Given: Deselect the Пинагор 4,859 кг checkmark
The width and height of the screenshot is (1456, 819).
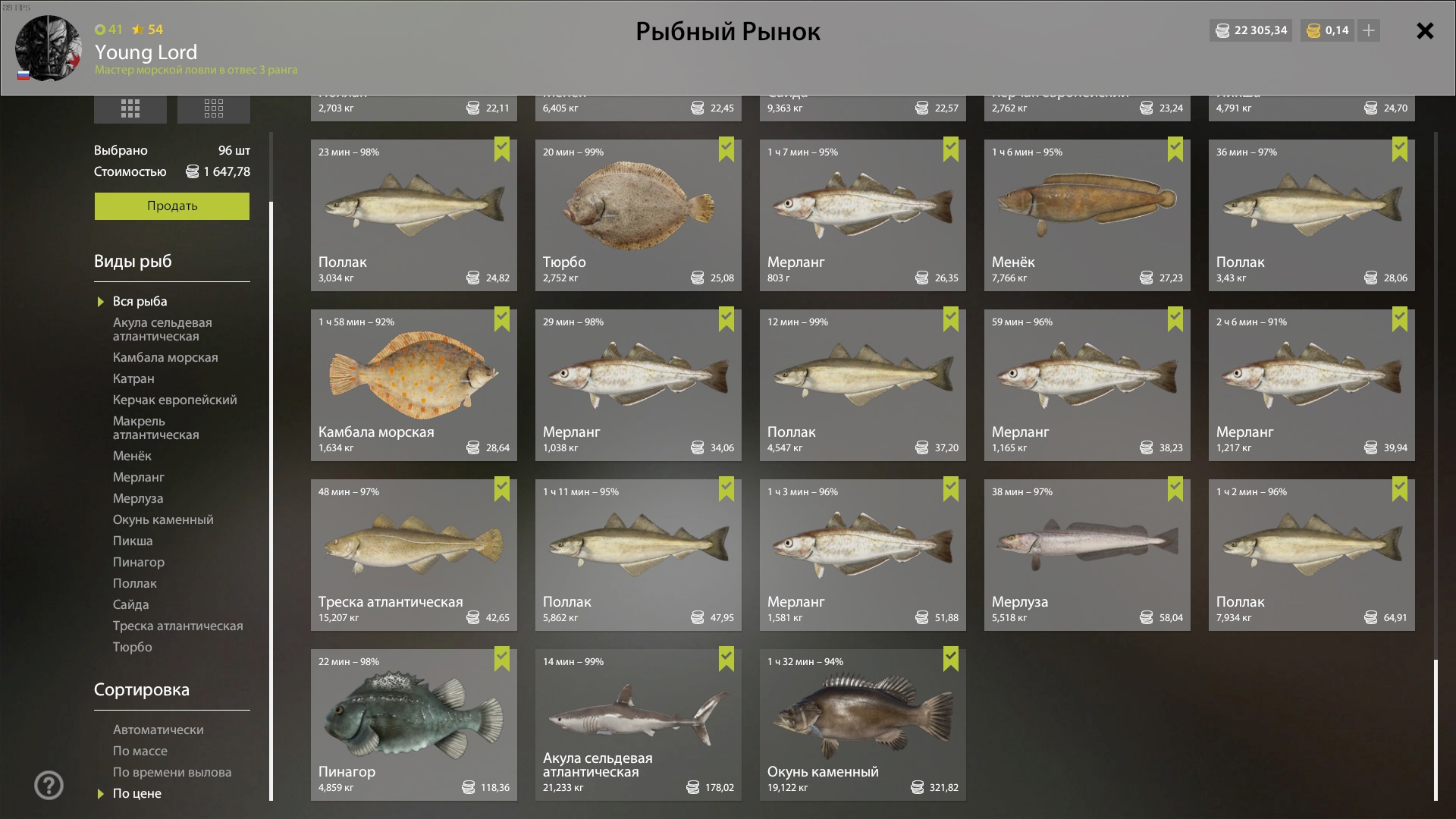Looking at the screenshot, I should [502, 658].
